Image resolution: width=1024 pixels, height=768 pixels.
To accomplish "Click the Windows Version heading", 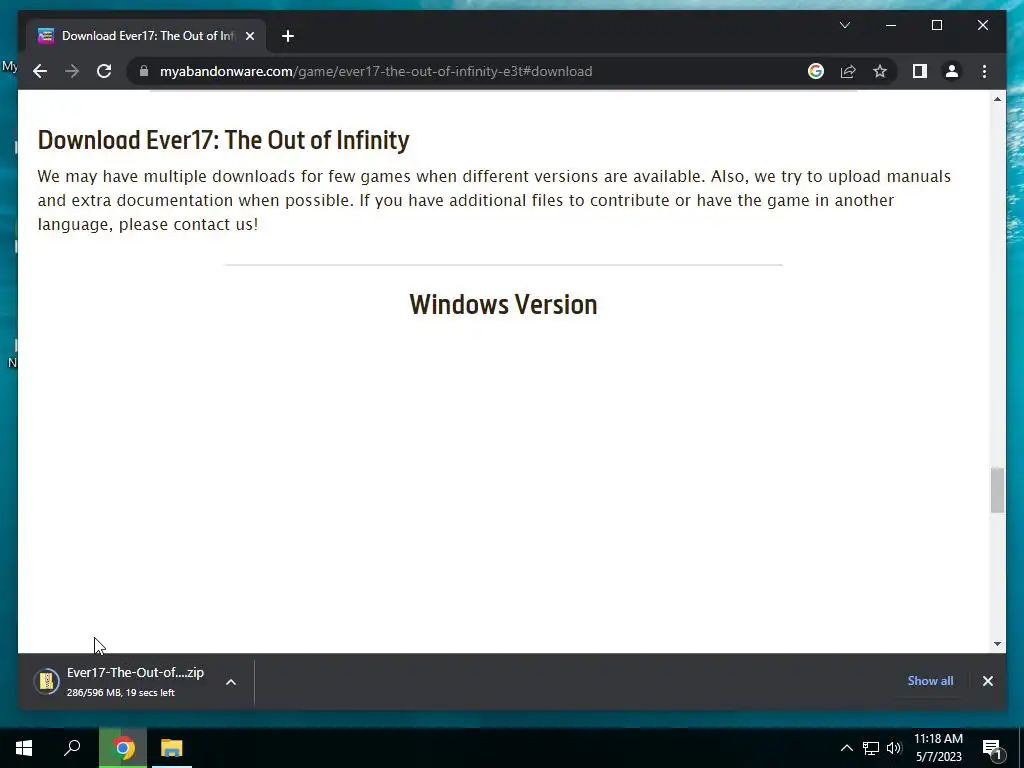I will coord(503,304).
